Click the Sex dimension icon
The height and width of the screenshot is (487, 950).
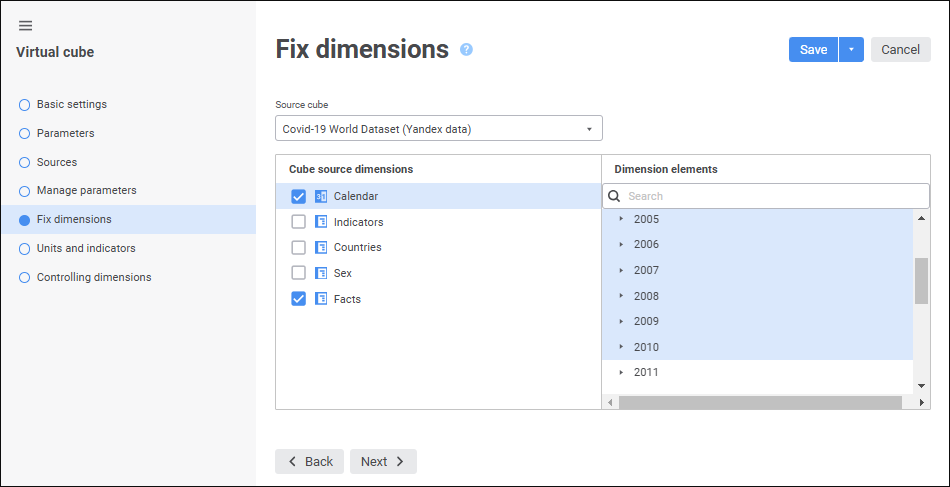[x=321, y=273]
